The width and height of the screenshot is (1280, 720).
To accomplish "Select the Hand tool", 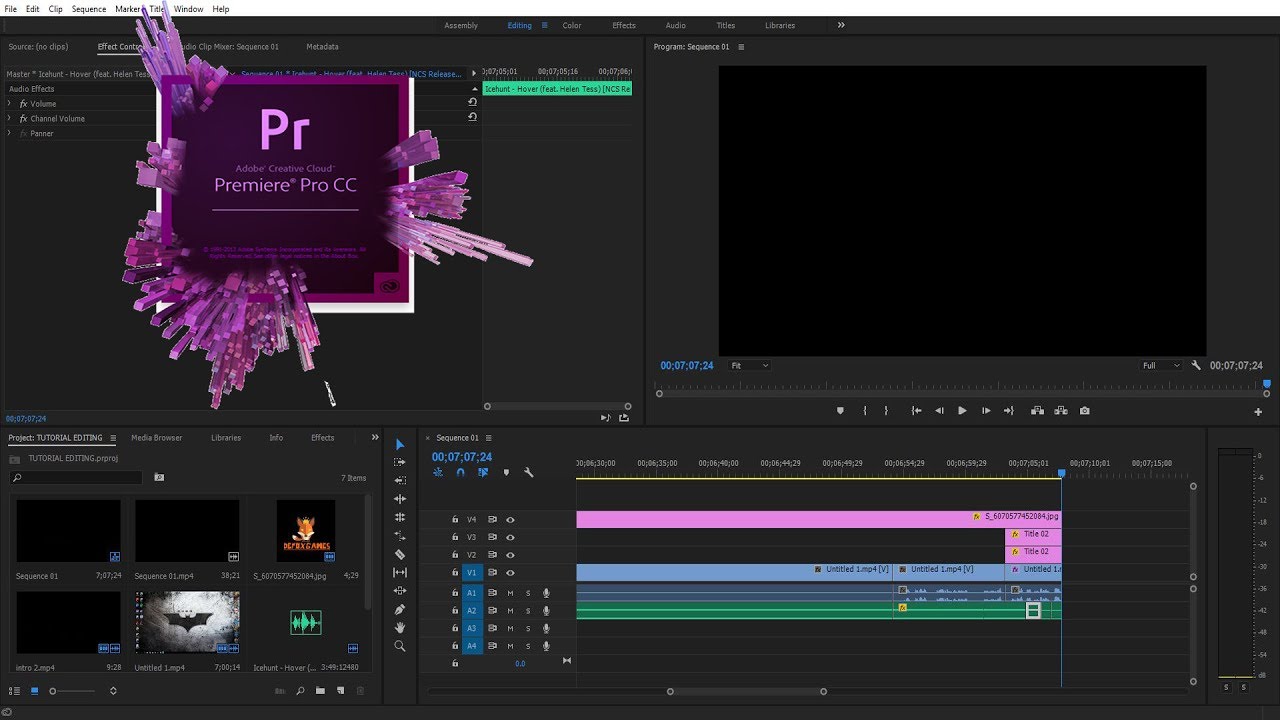I will pos(400,627).
